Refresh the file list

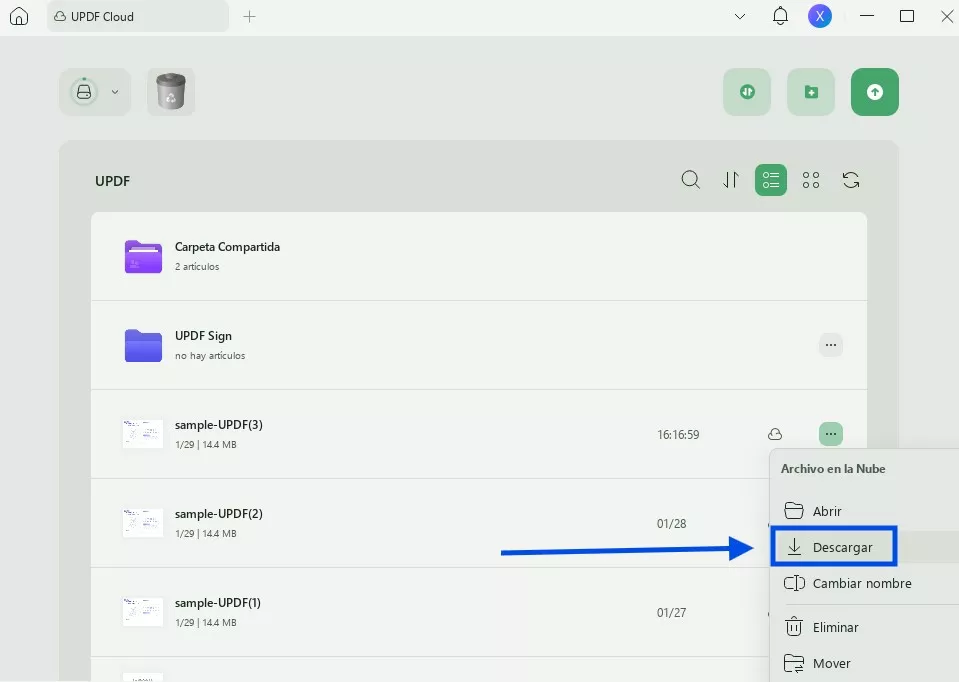pyautogui.click(x=851, y=180)
